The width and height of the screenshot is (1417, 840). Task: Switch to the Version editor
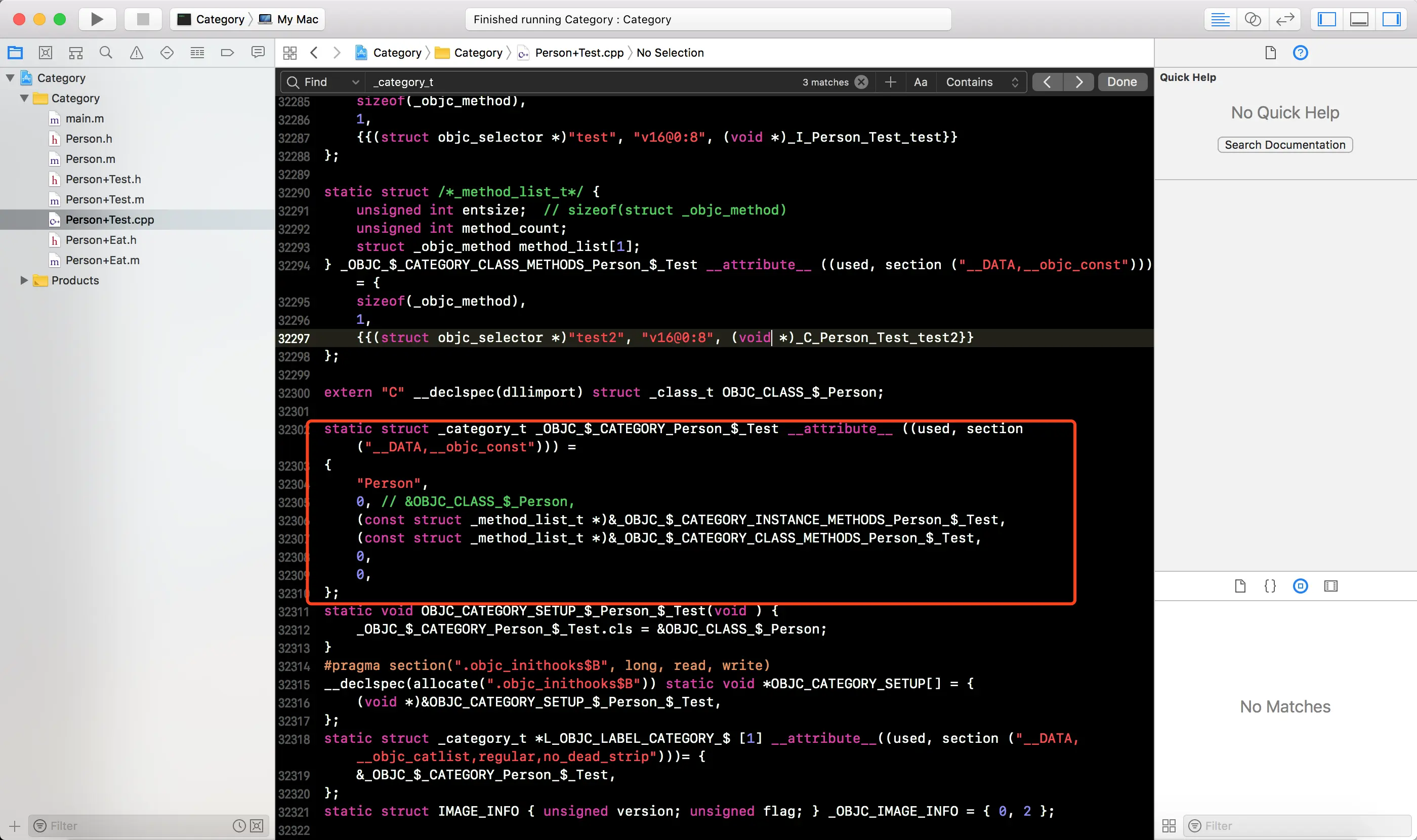tap(1285, 19)
